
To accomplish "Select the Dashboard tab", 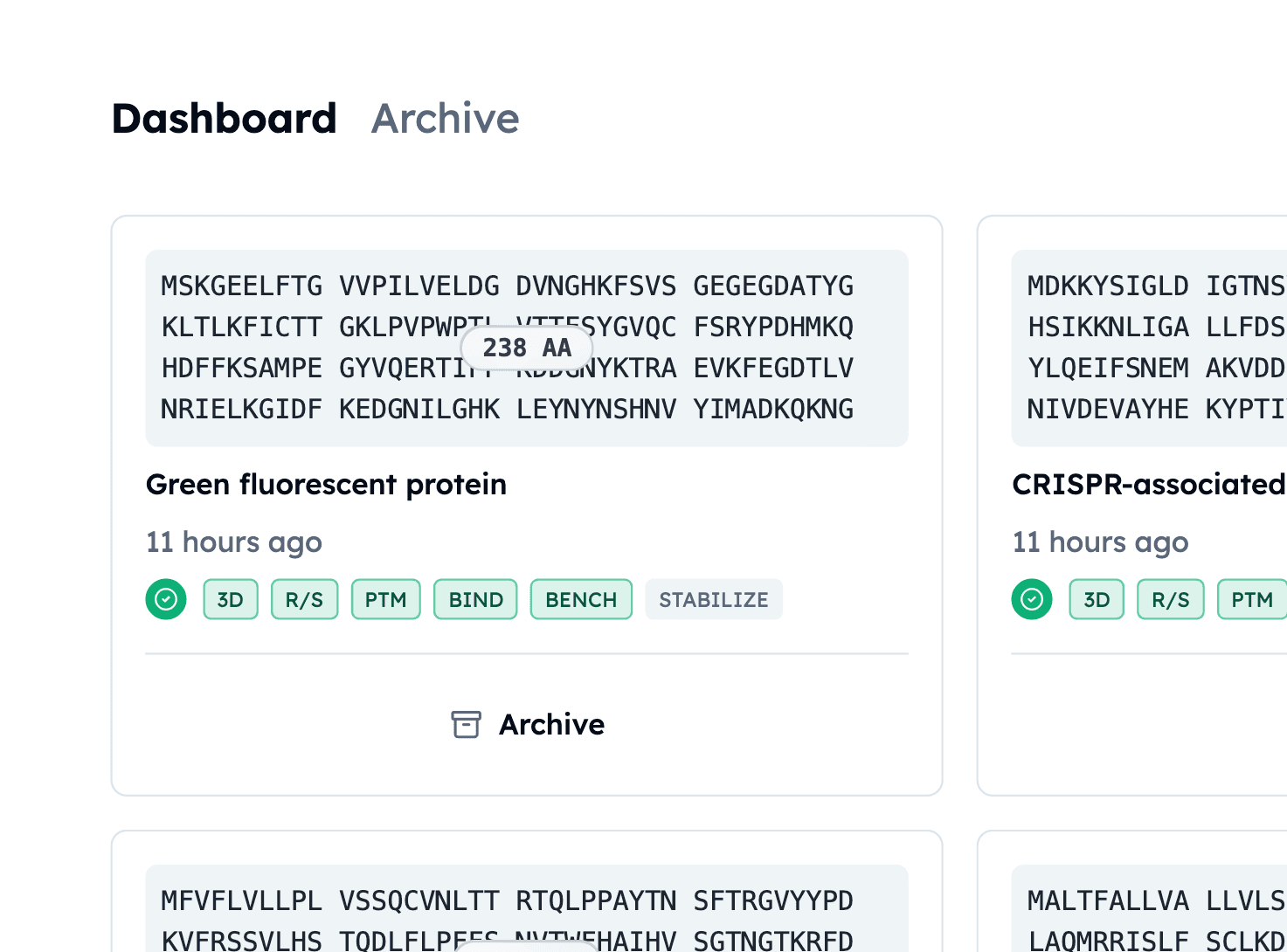I will click(224, 118).
